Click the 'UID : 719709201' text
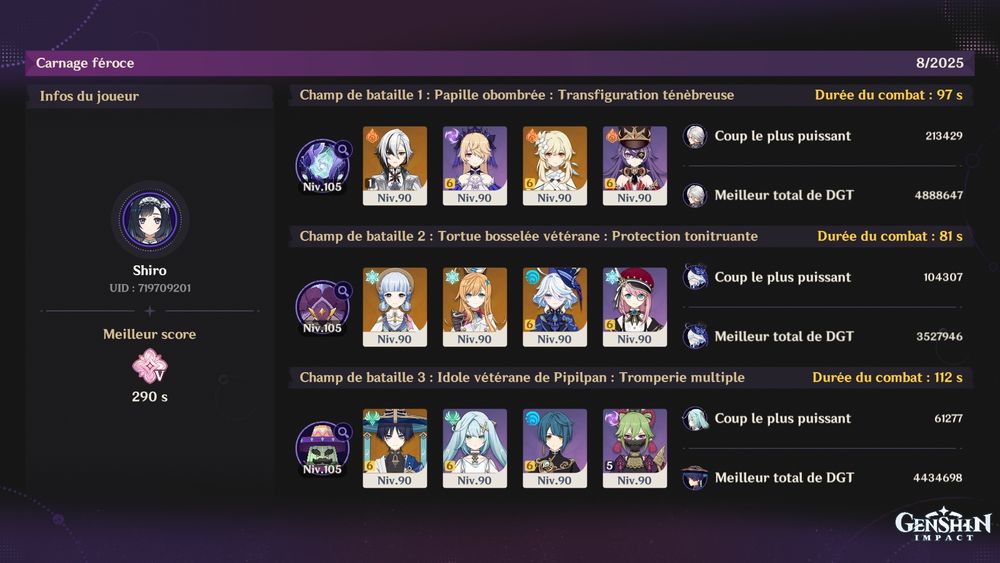This screenshot has height=563, width=1000. [x=150, y=288]
